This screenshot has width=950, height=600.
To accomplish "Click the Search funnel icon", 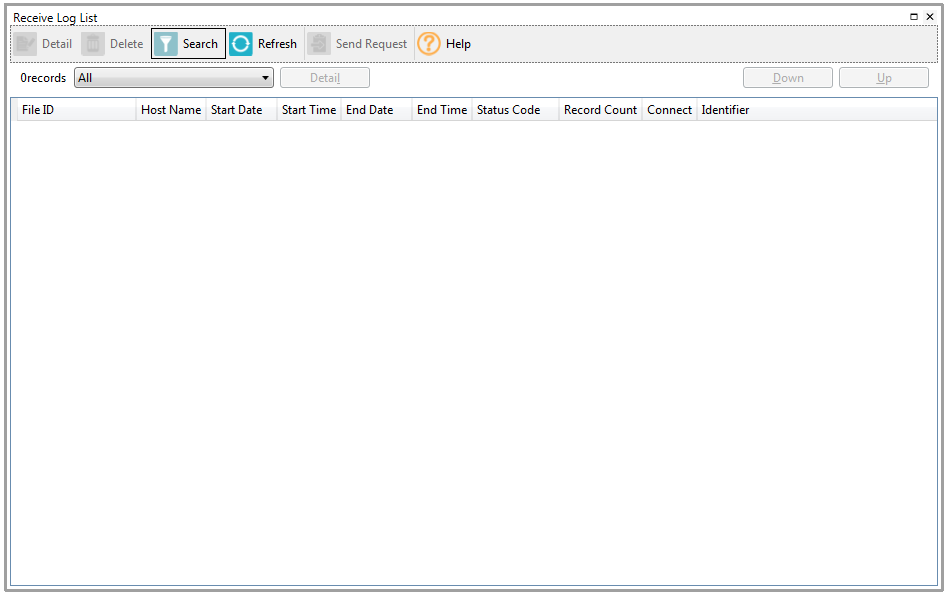I will click(166, 44).
